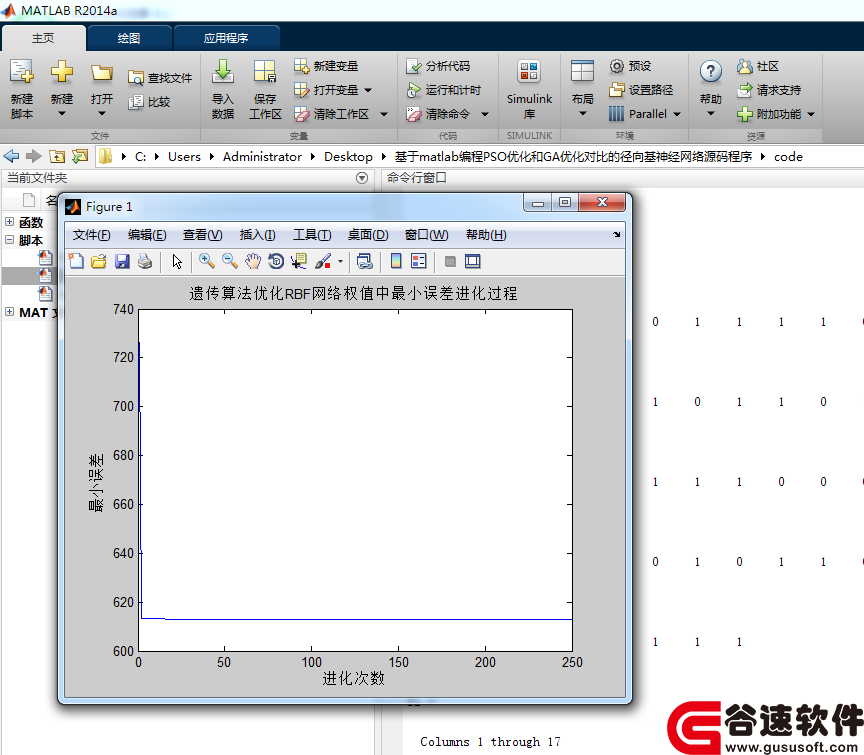Click Insert Legend icon
Screen dimensions: 864x755
click(x=418, y=261)
